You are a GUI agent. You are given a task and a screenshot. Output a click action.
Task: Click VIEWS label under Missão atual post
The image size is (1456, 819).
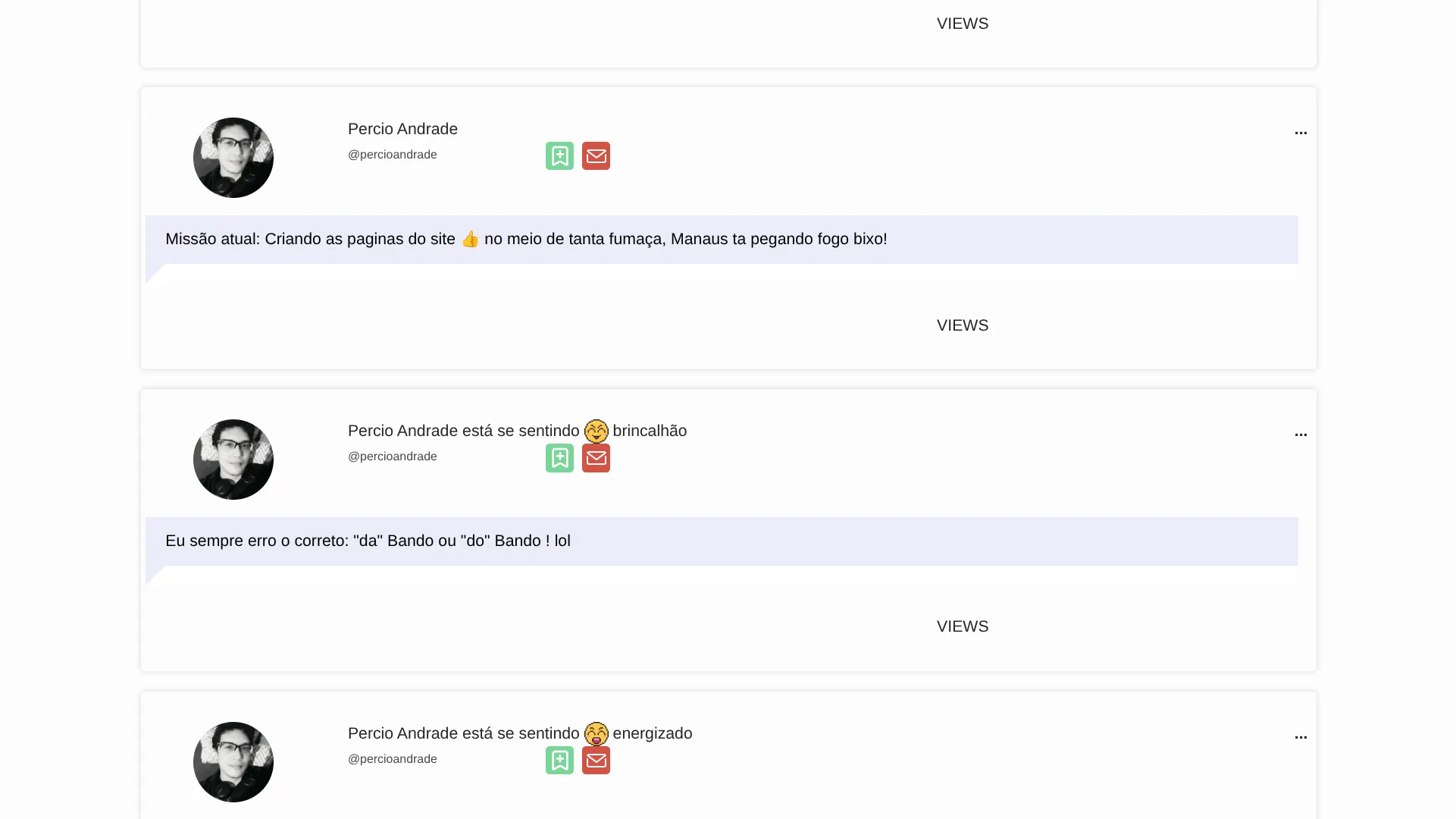[x=963, y=325]
